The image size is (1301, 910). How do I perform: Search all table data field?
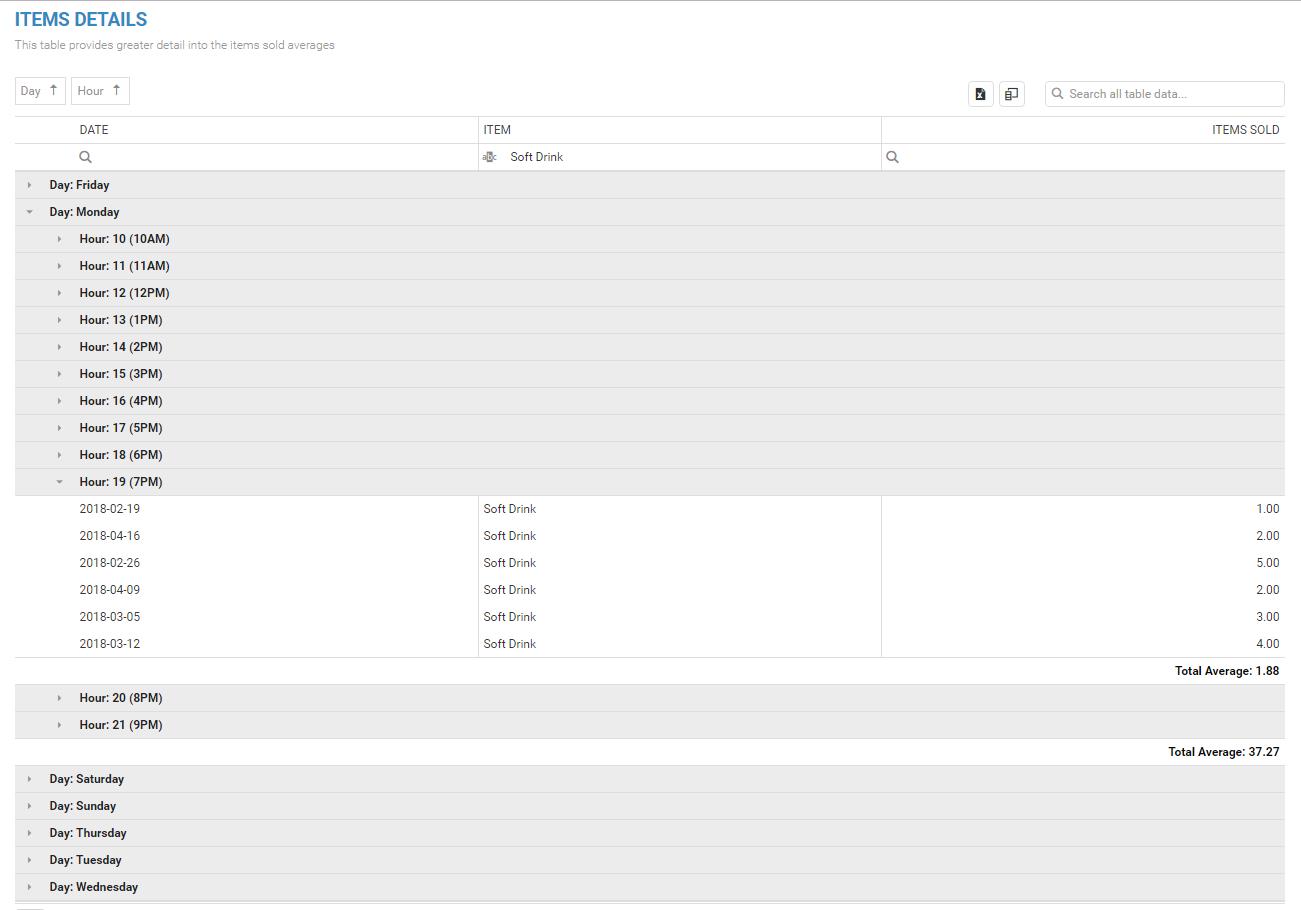click(1165, 94)
